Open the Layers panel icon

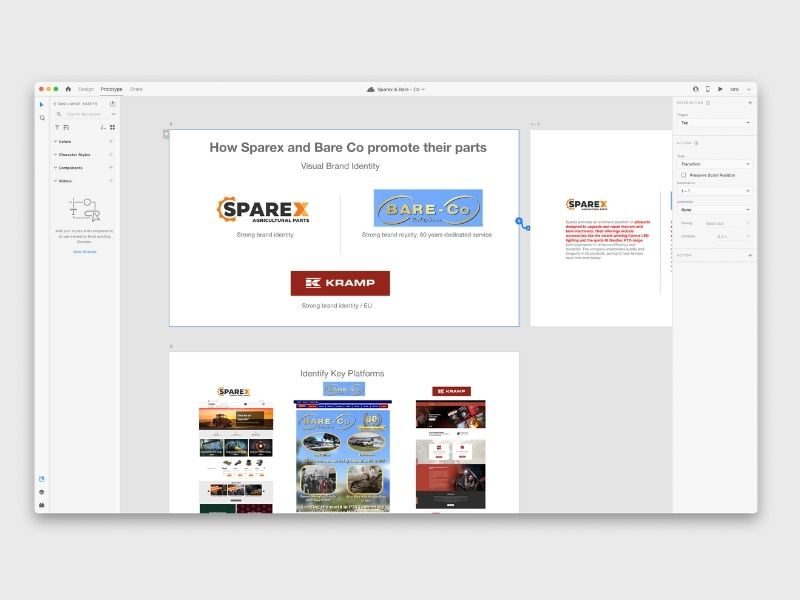pyautogui.click(x=42, y=492)
